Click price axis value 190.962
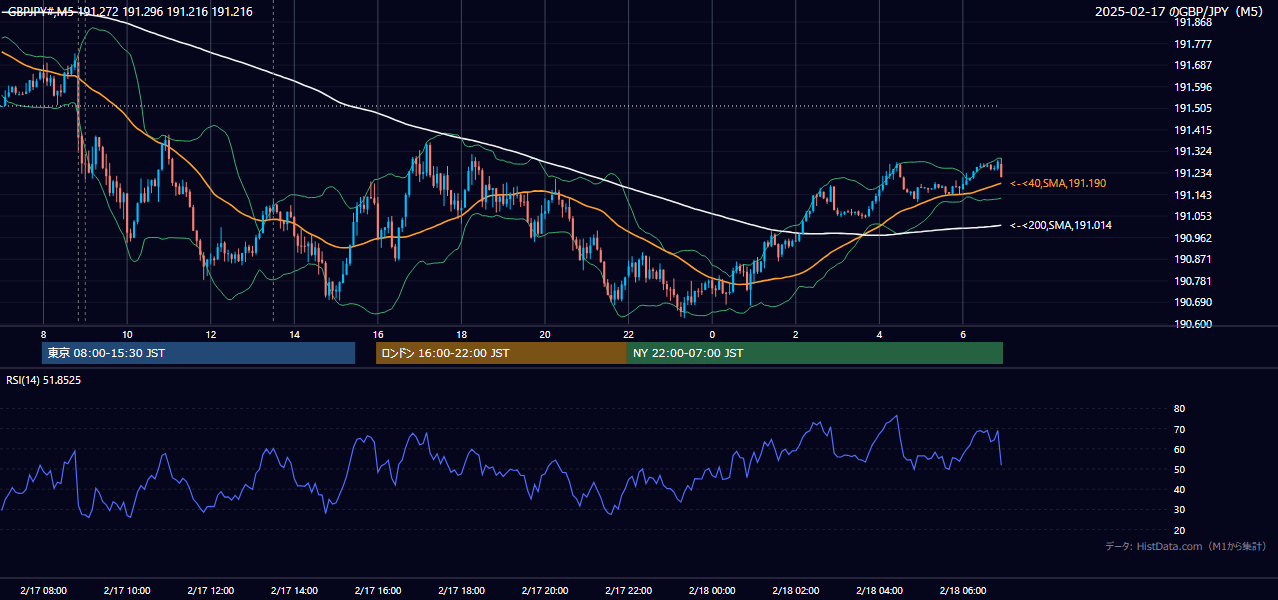 tap(1192, 238)
